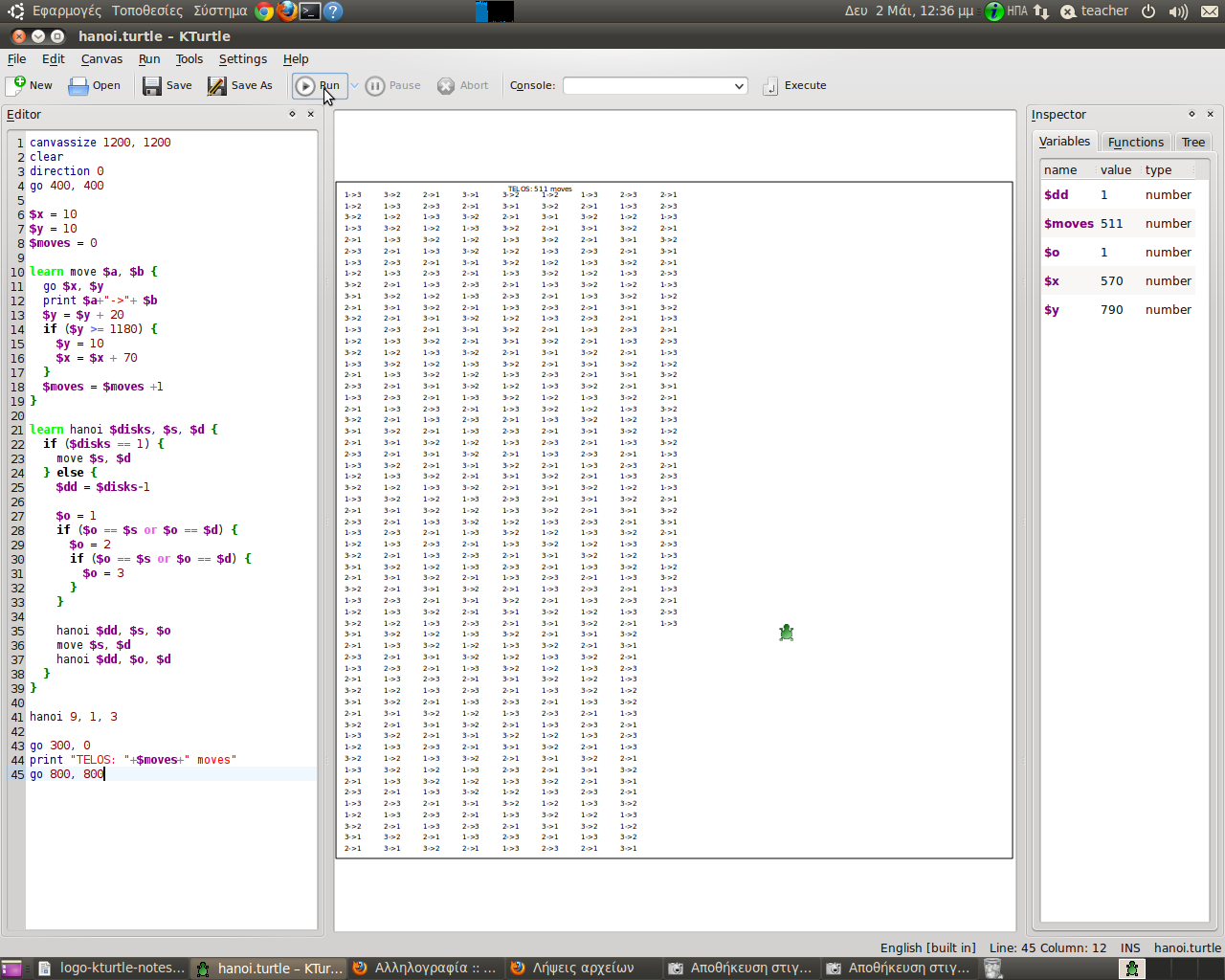Viewport: 1225px width, 980px height.
Task: Open power session menu icon
Action: (x=1148, y=11)
